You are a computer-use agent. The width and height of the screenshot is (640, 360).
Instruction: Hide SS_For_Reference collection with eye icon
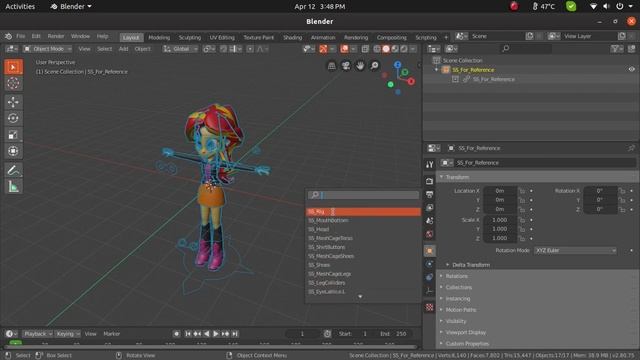pyautogui.click(x=631, y=70)
